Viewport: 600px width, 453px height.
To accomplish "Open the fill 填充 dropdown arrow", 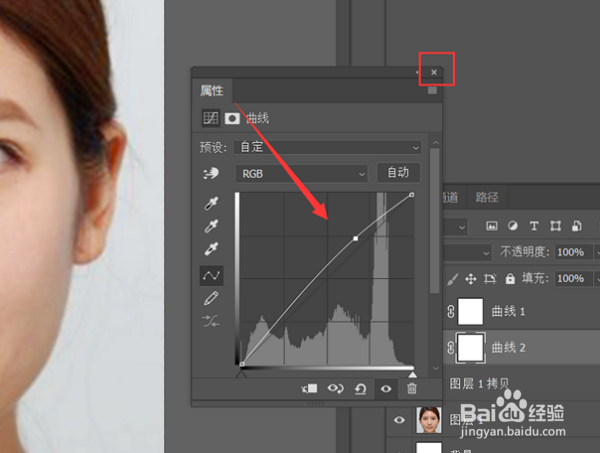I will tap(597, 279).
